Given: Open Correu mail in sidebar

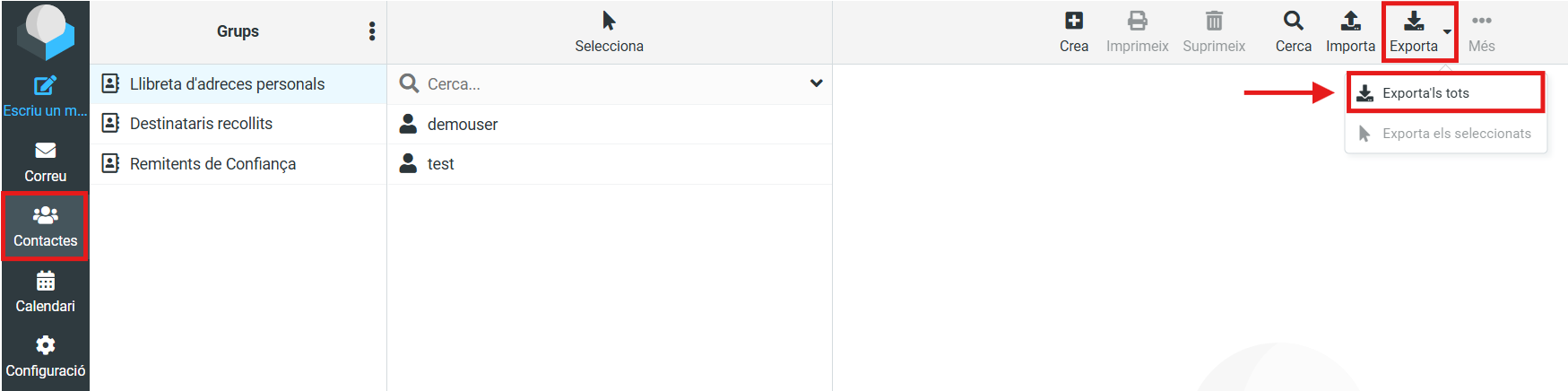Looking at the screenshot, I should 45,161.
